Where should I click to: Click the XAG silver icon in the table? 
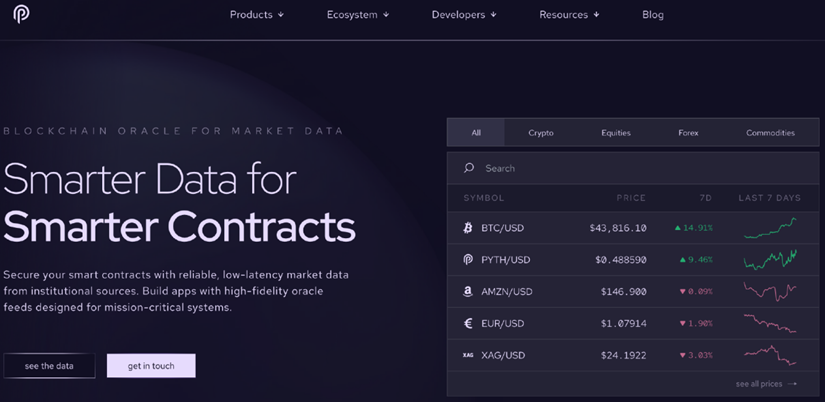(x=468, y=355)
